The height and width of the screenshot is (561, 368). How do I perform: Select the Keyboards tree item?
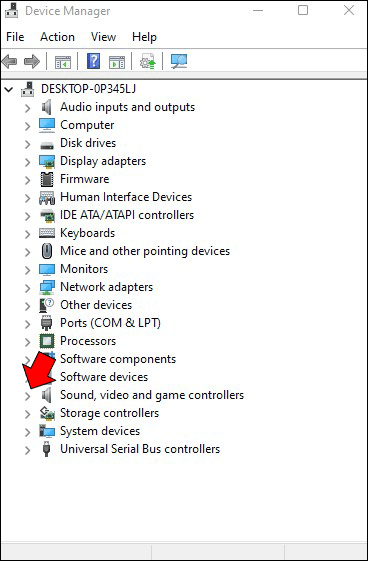pyautogui.click(x=87, y=233)
